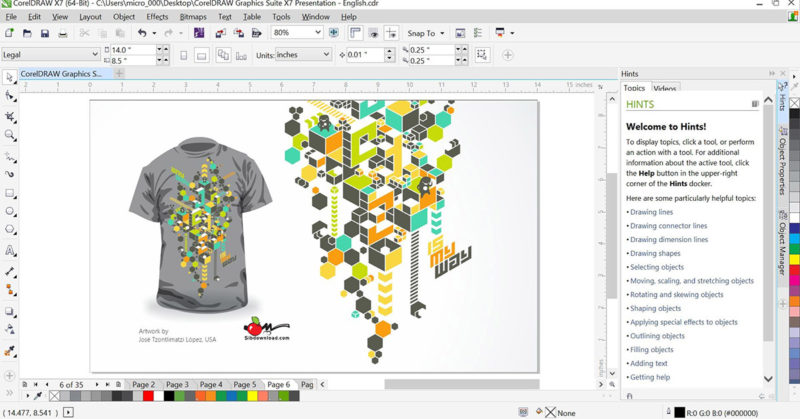The height and width of the screenshot is (419, 800).
Task: Toggle show rulers button
Action: click(355, 33)
